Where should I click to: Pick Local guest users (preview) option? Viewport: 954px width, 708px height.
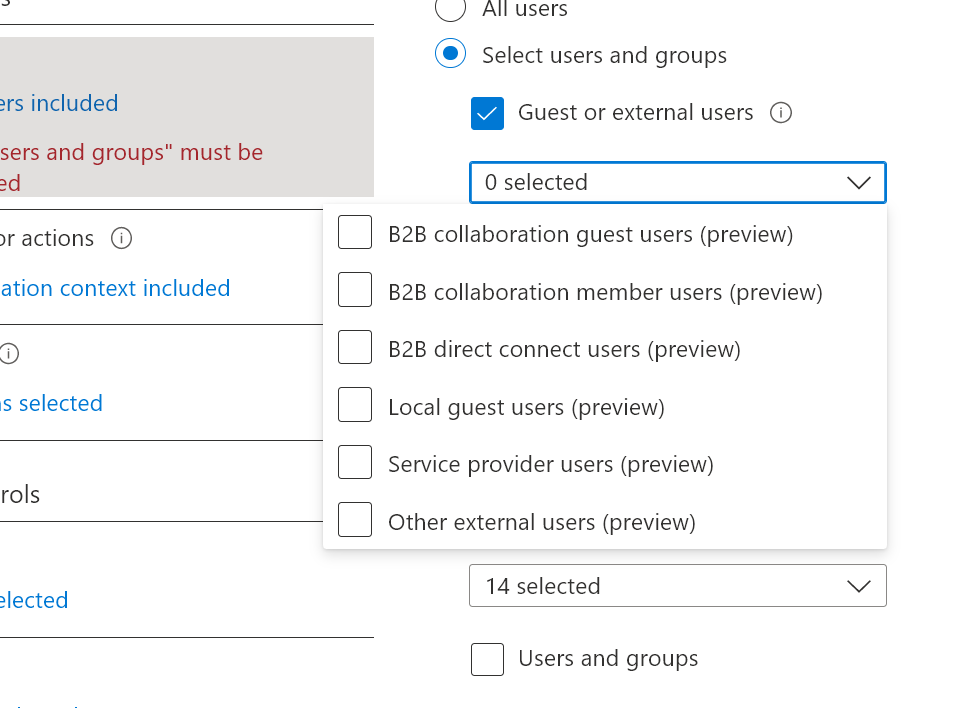click(x=355, y=406)
